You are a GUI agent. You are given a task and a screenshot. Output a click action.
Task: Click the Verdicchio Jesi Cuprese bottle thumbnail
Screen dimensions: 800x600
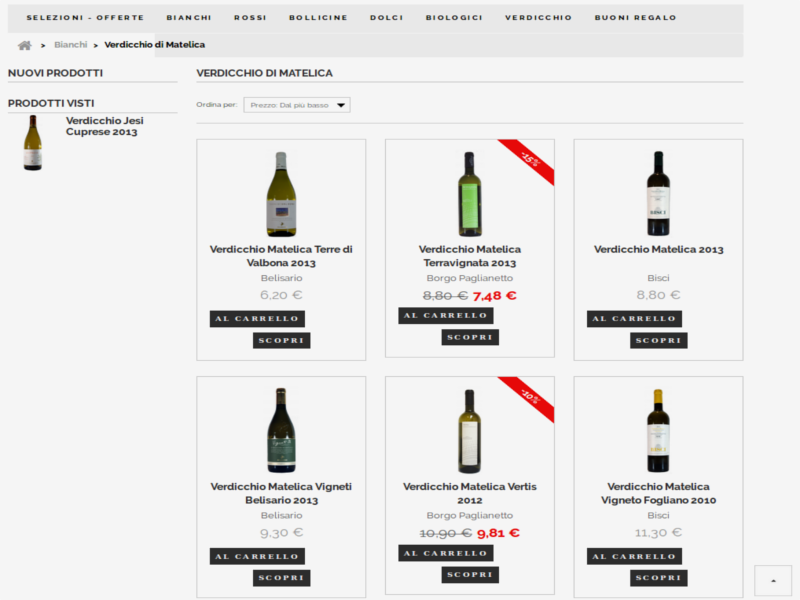(x=33, y=143)
